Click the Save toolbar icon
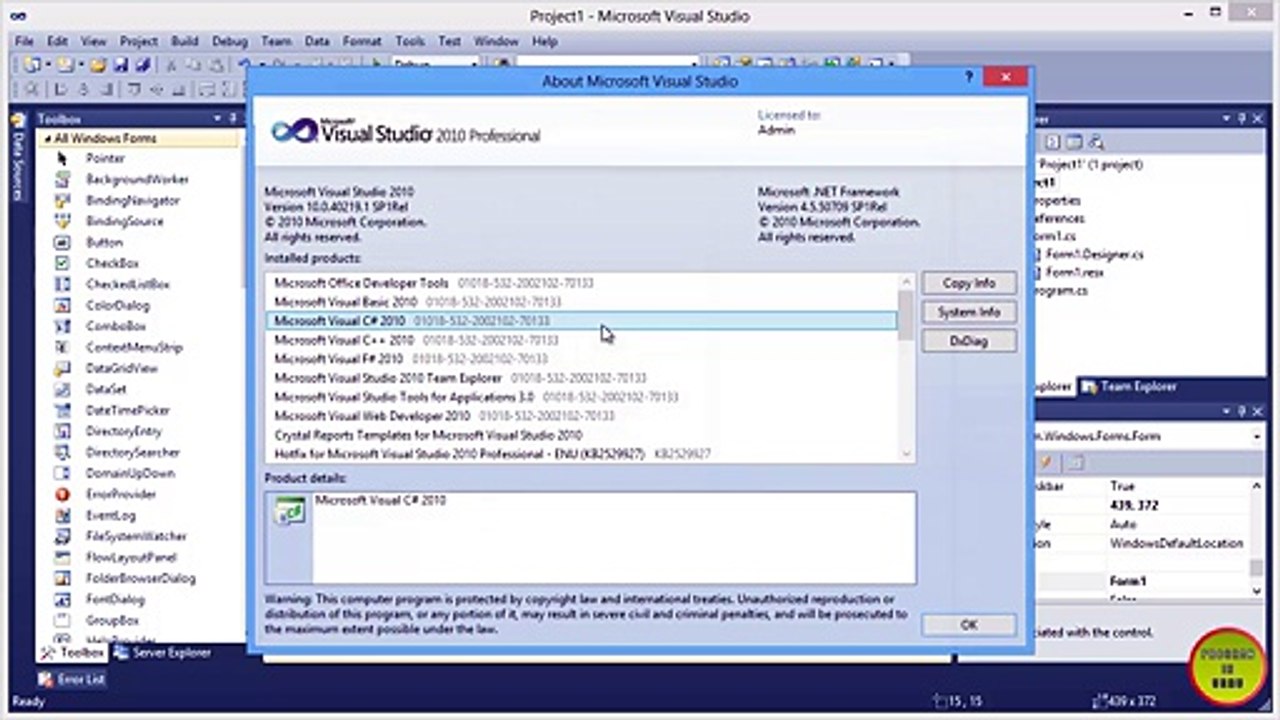Viewport: 1280px width, 720px height. coord(120,65)
